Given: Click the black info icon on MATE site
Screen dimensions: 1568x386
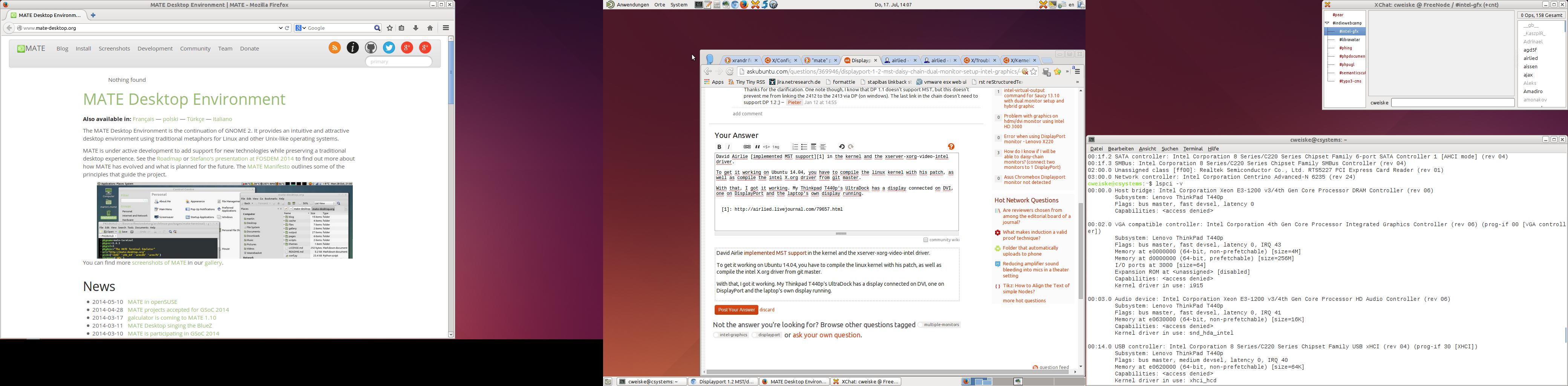Looking at the screenshot, I should tap(352, 48).
